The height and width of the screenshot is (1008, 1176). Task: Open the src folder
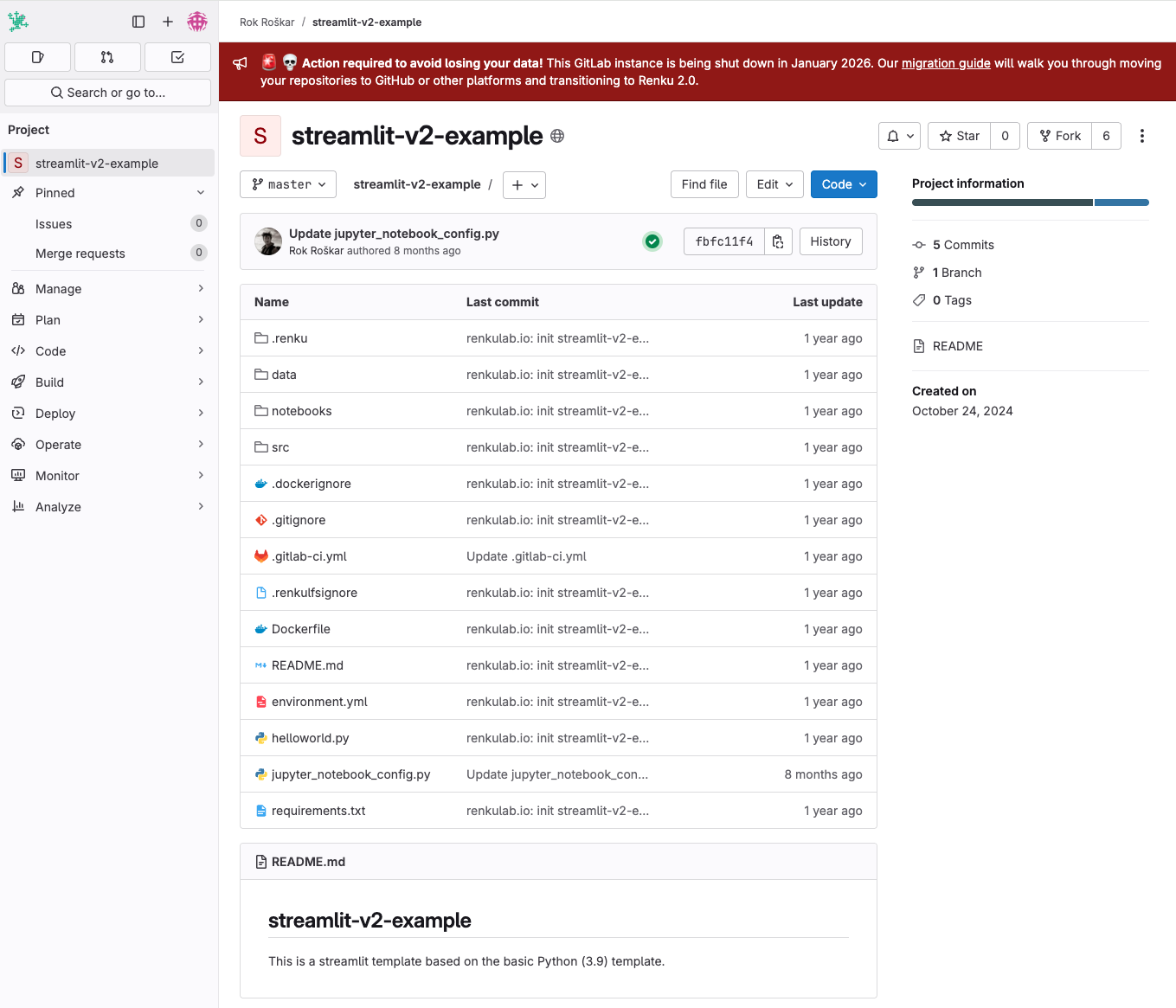click(x=280, y=447)
